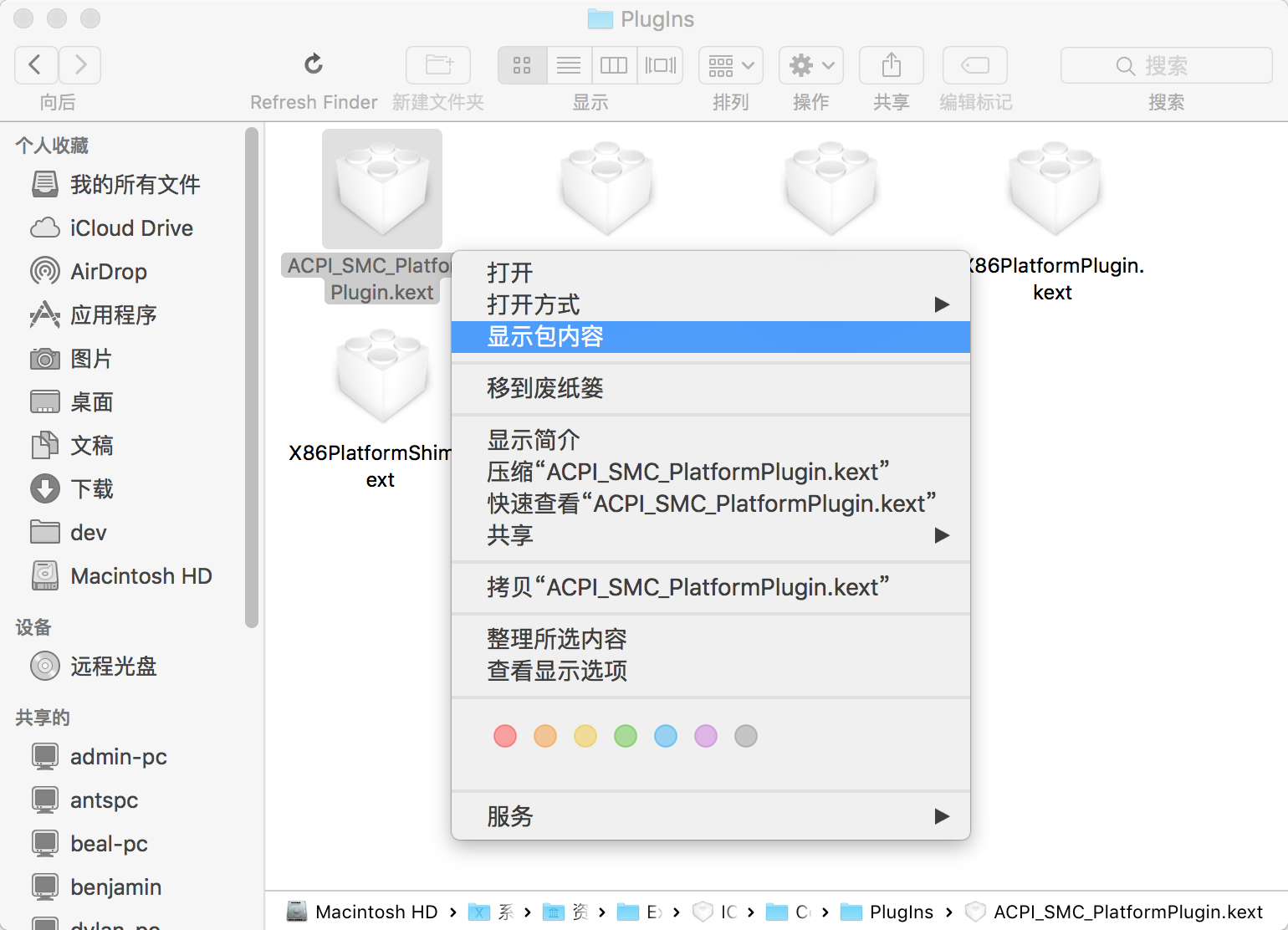The image size is (1288, 930).
Task: Choose 整理所选内容 from context menu
Action: (711, 639)
